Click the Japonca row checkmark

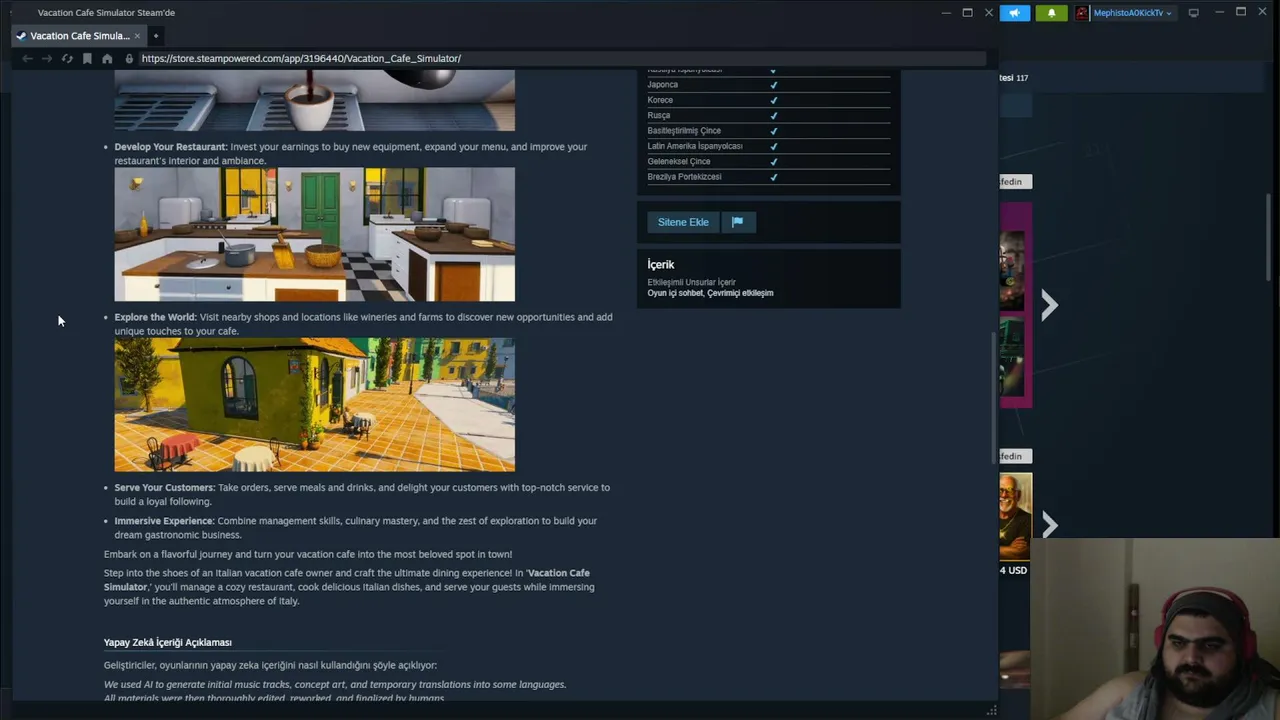[773, 85]
